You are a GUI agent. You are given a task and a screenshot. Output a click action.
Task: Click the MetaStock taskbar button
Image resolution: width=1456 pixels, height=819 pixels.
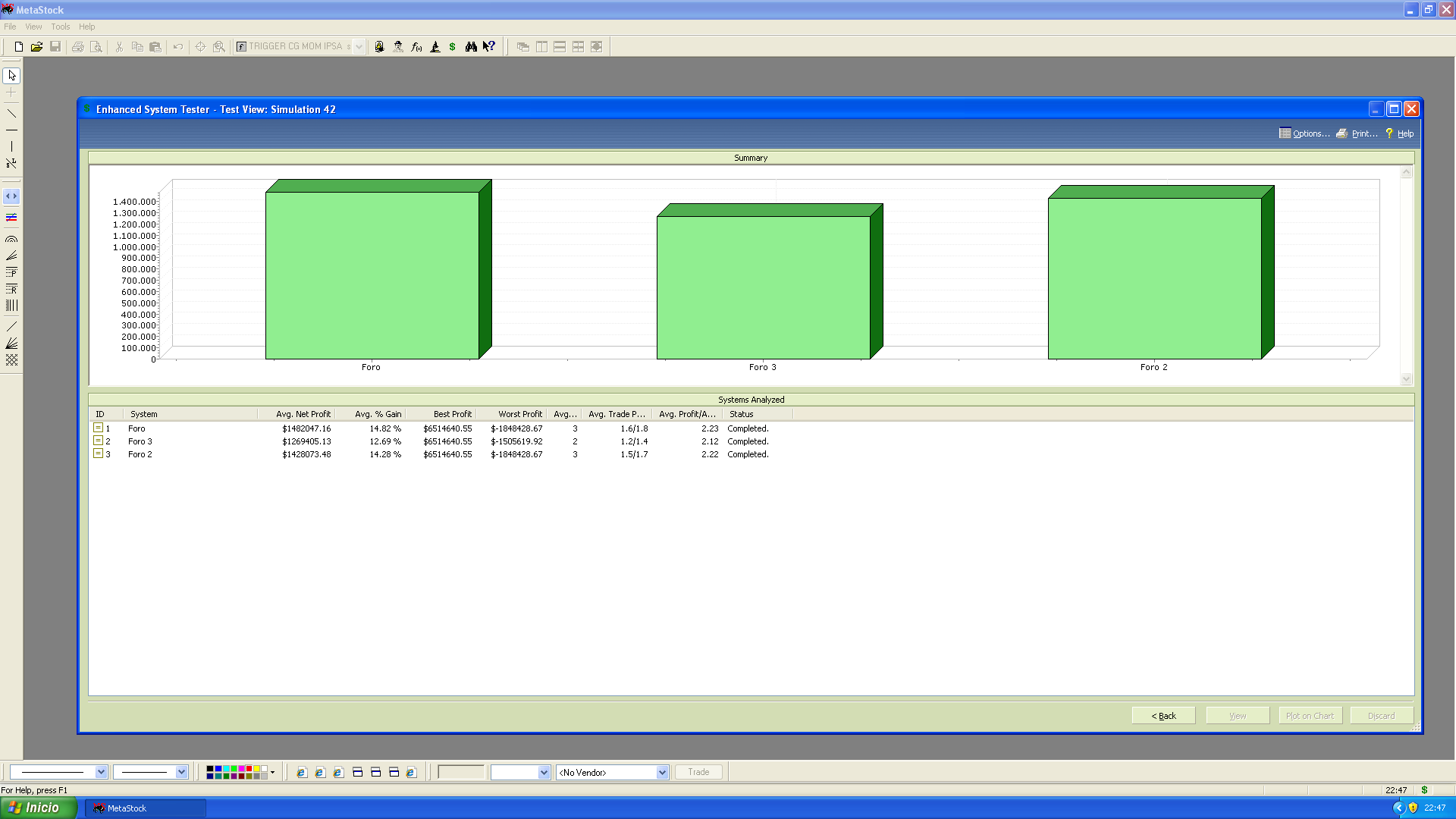point(145,808)
